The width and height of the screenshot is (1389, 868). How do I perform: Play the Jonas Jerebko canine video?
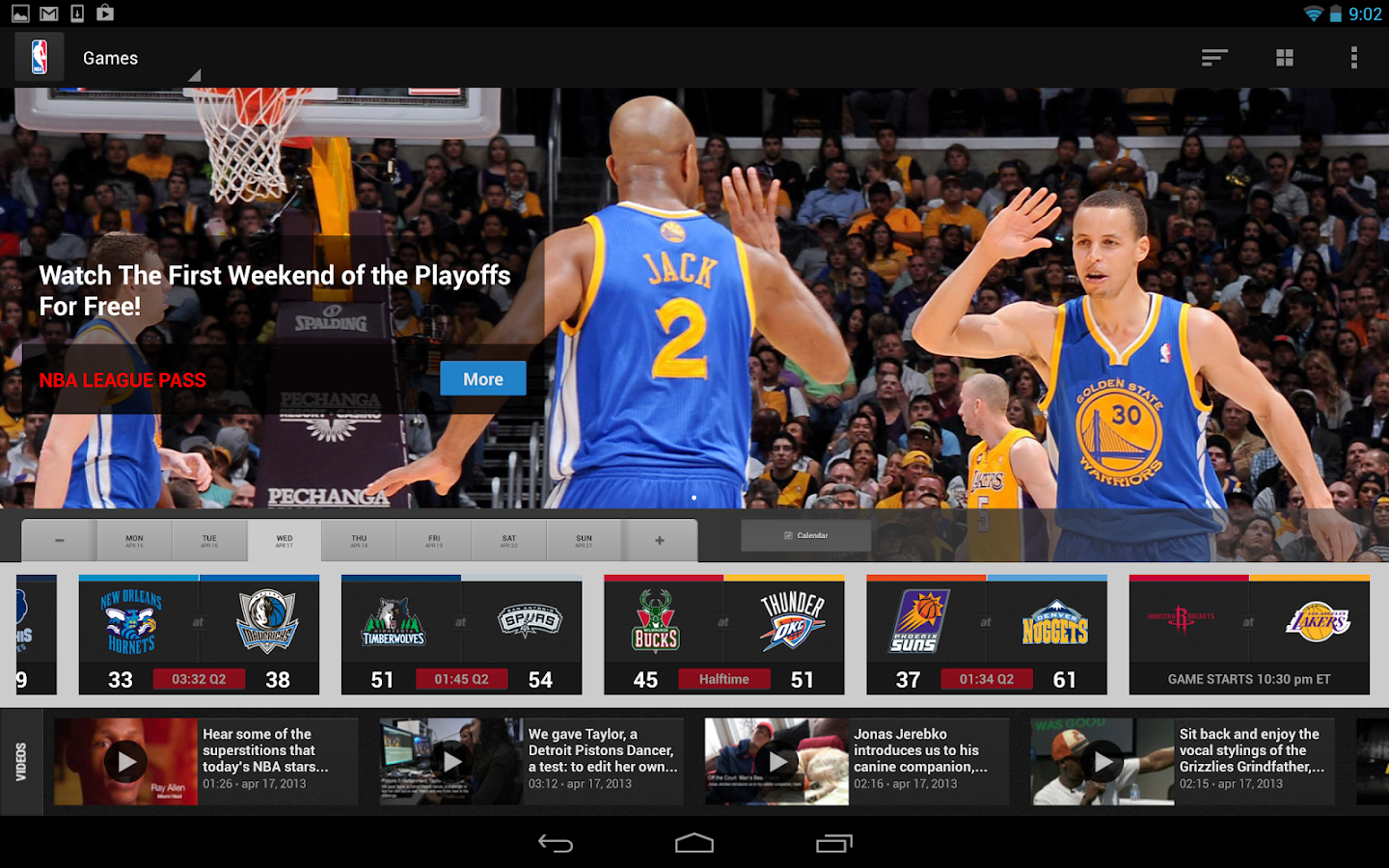777,762
